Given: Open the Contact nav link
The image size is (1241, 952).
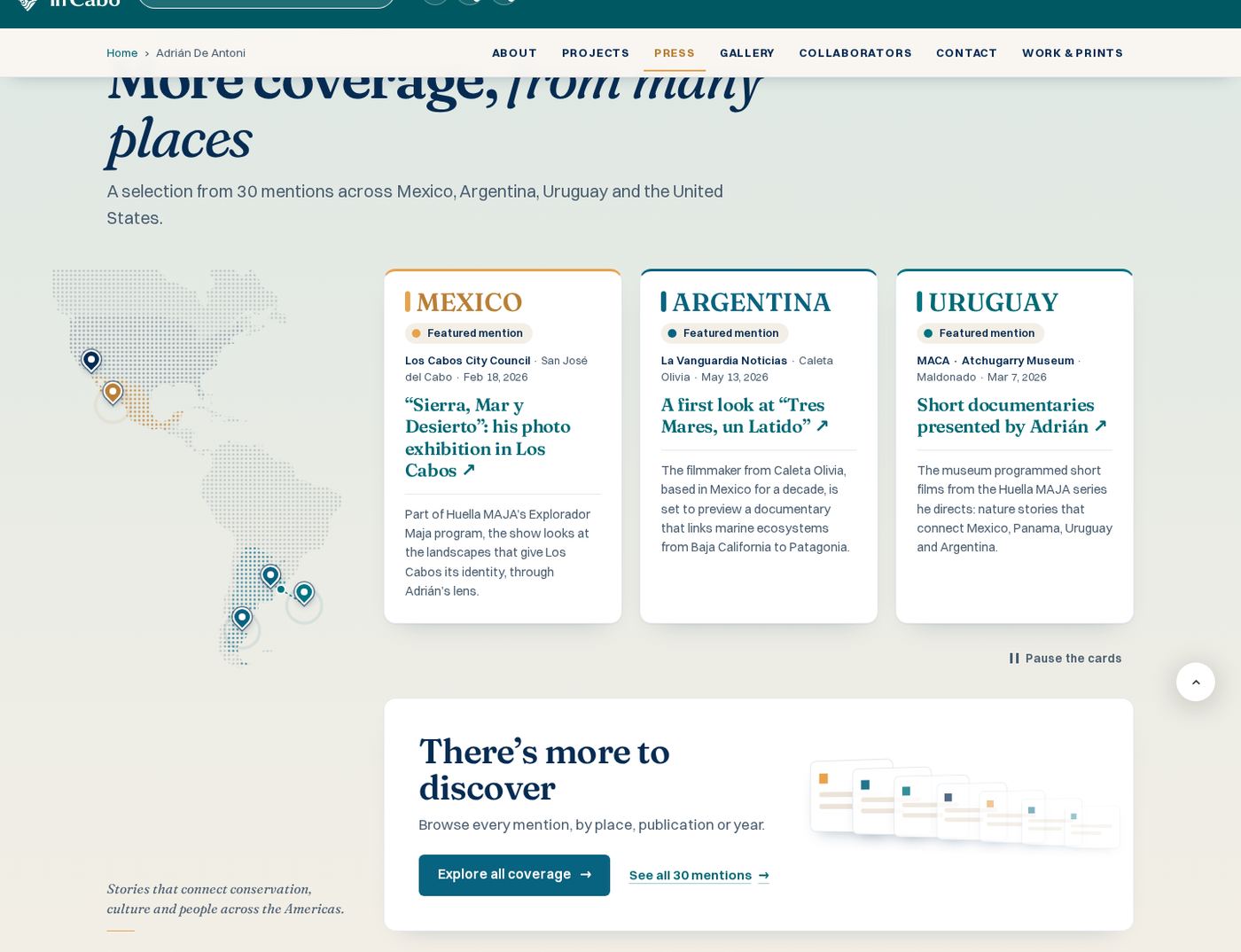Looking at the screenshot, I should tap(966, 53).
